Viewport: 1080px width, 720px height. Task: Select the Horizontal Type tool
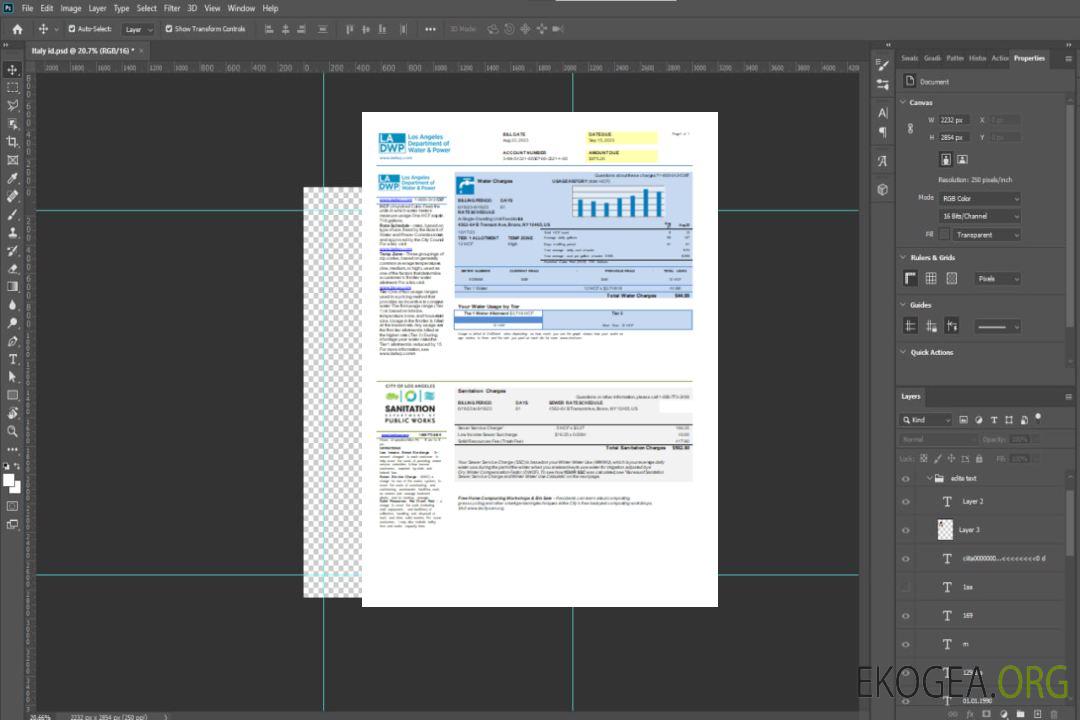(13, 359)
